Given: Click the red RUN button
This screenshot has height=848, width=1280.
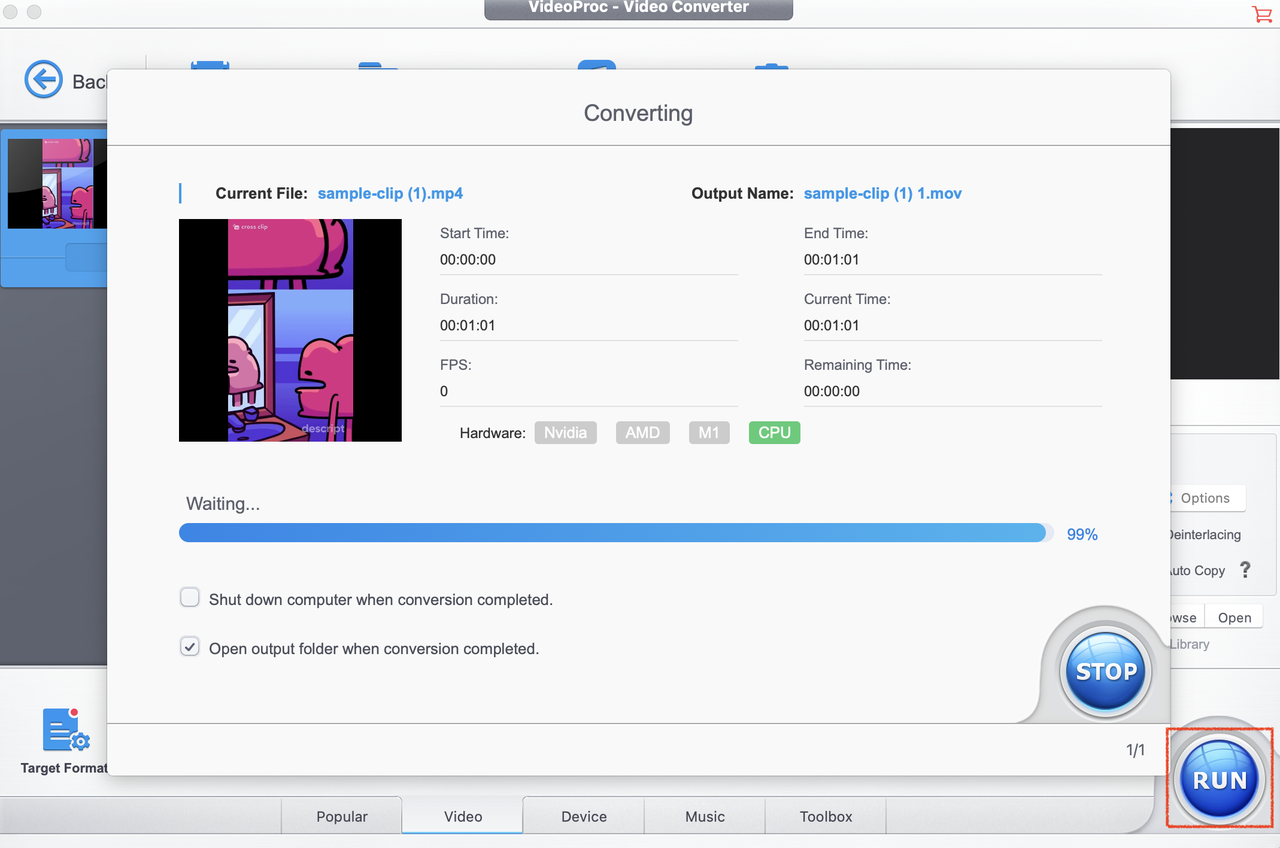Looking at the screenshot, I should tap(1219, 778).
